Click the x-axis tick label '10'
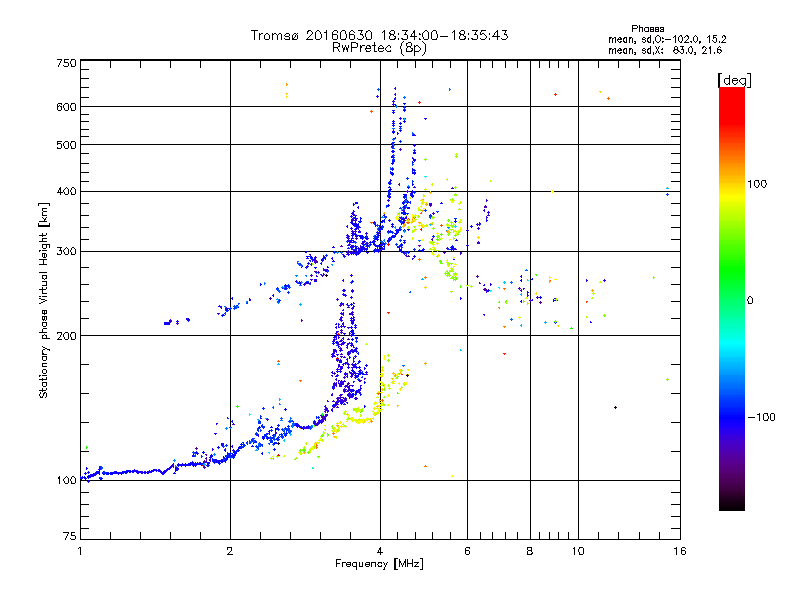This screenshot has width=800, height=600. [578, 551]
